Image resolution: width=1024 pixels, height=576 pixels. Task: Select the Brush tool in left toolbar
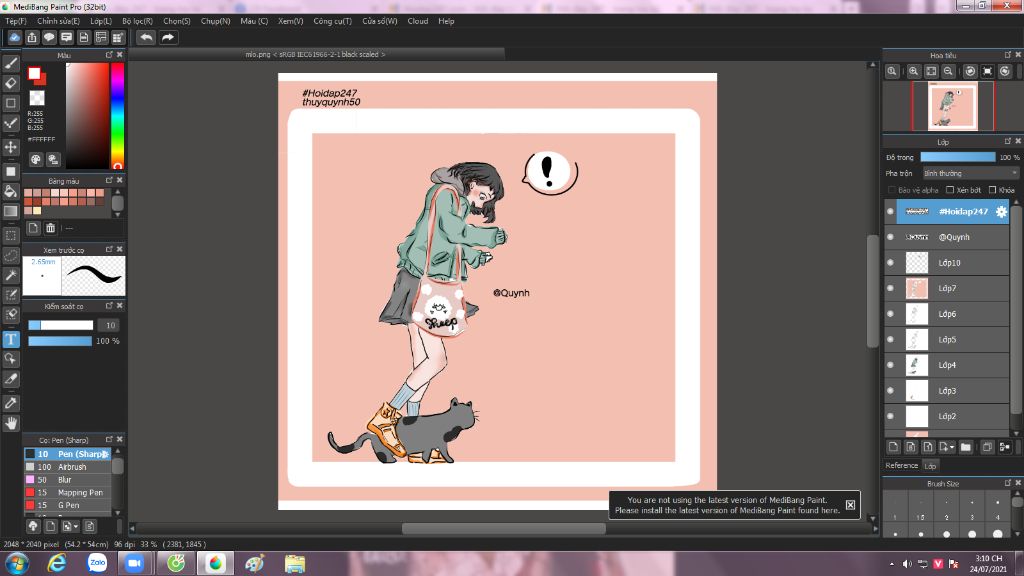pyautogui.click(x=10, y=63)
